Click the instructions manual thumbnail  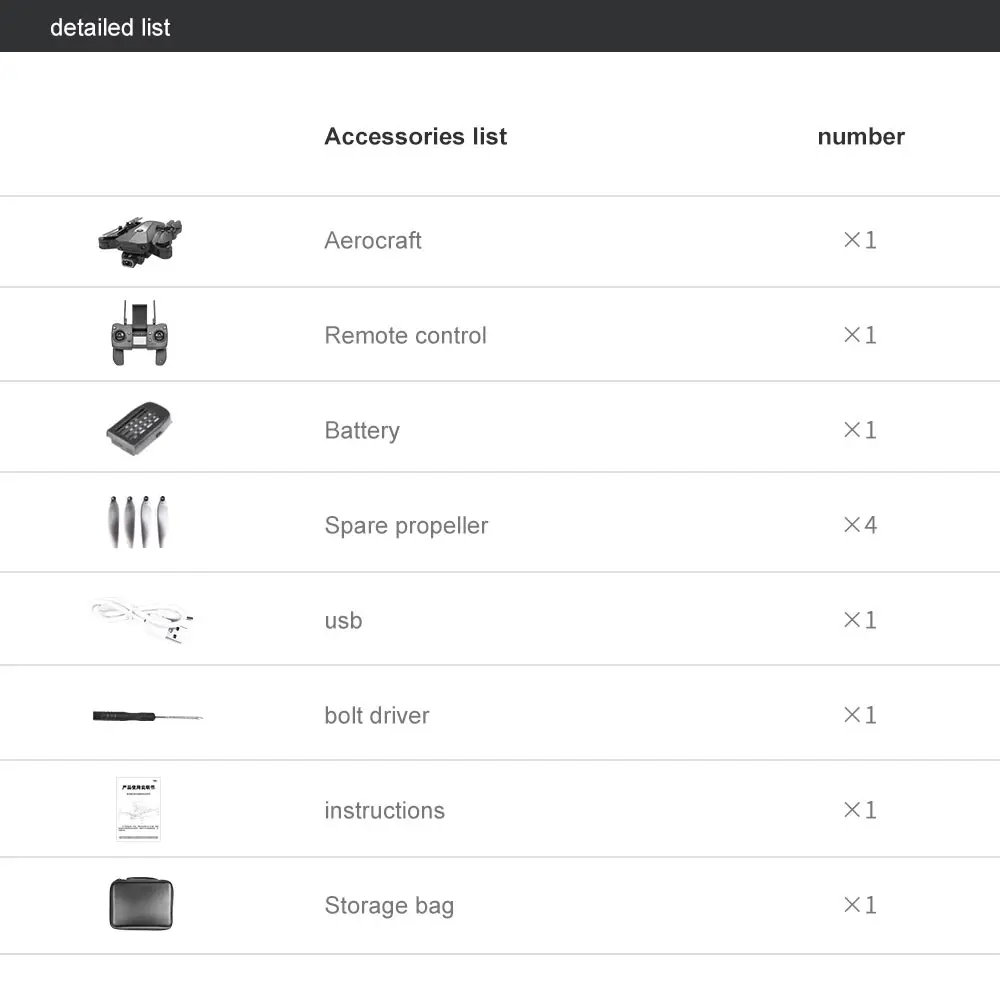pos(138,809)
